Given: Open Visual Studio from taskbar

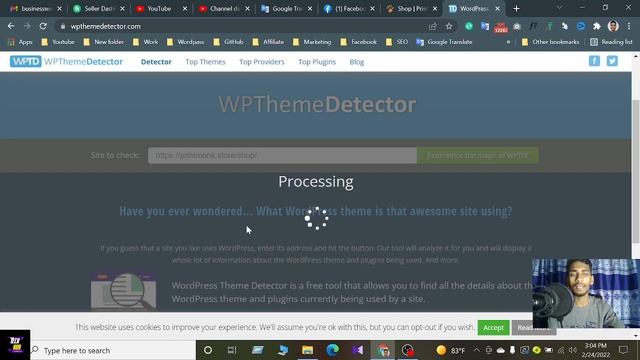Looking at the screenshot, I should pyautogui.click(x=358, y=350).
